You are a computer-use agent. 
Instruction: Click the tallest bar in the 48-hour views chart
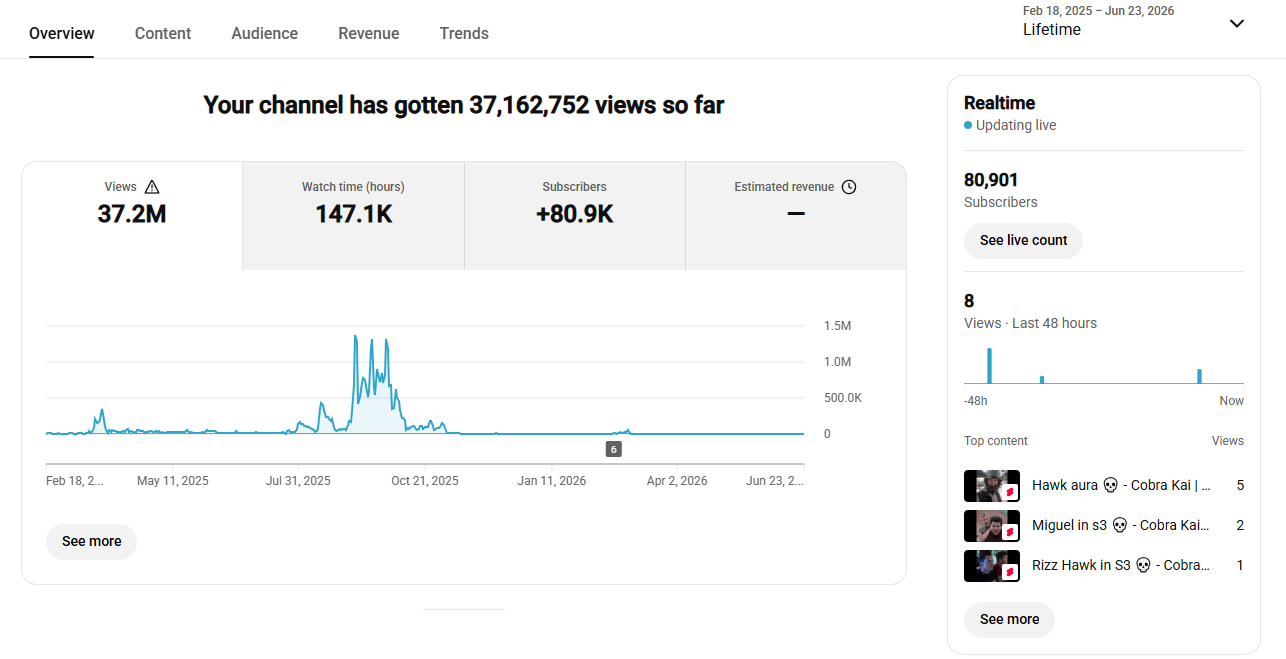(x=989, y=366)
